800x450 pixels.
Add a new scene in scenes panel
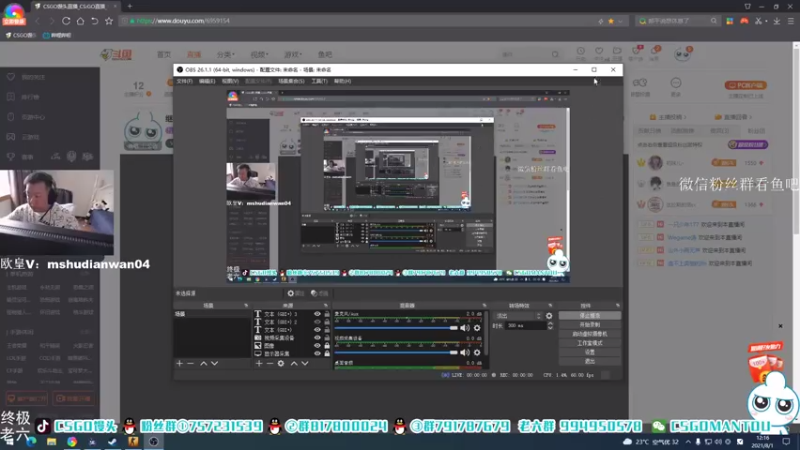pos(180,363)
